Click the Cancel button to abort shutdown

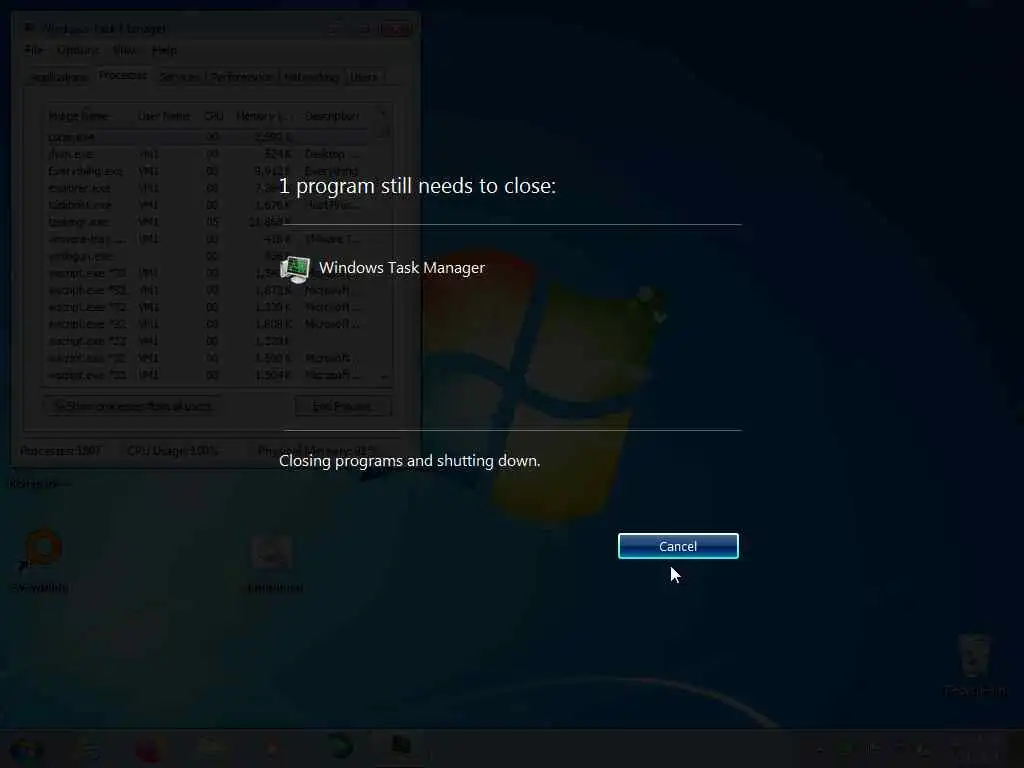[678, 546]
